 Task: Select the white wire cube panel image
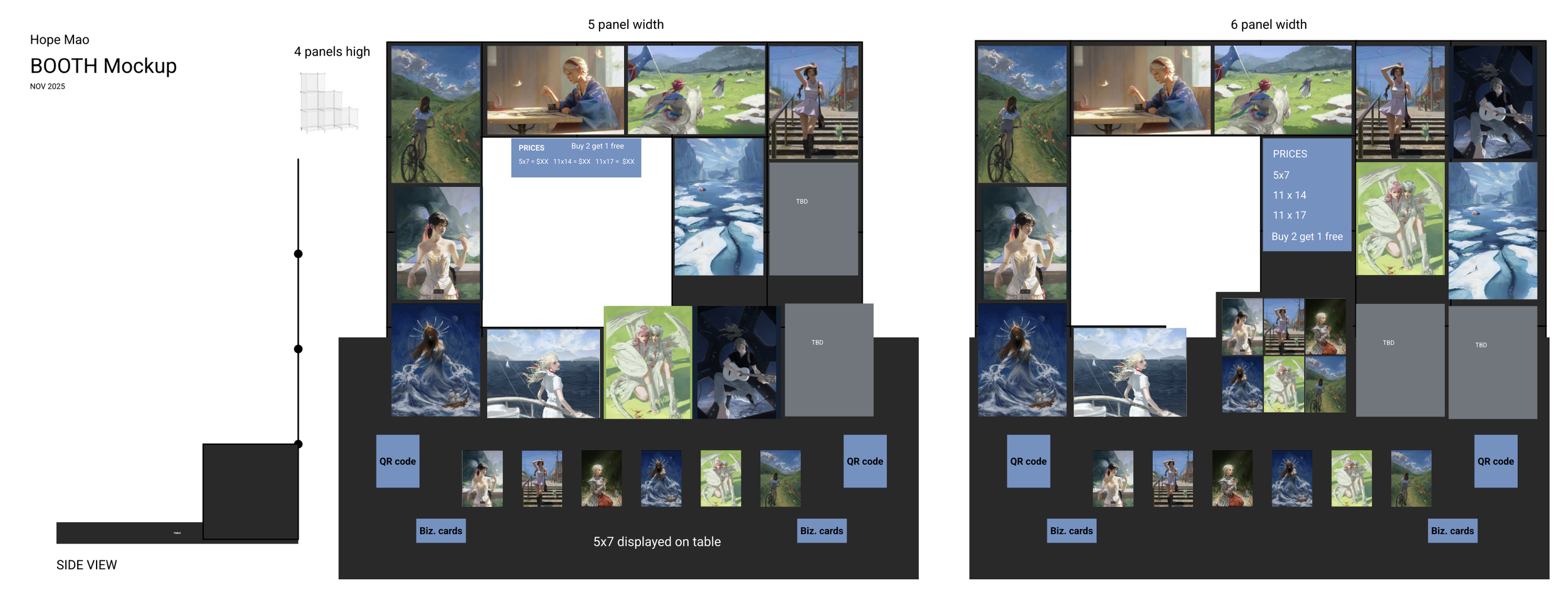click(329, 102)
